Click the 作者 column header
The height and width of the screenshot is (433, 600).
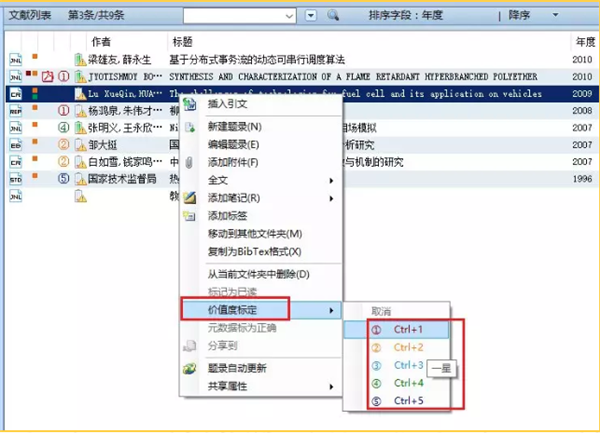click(101, 42)
